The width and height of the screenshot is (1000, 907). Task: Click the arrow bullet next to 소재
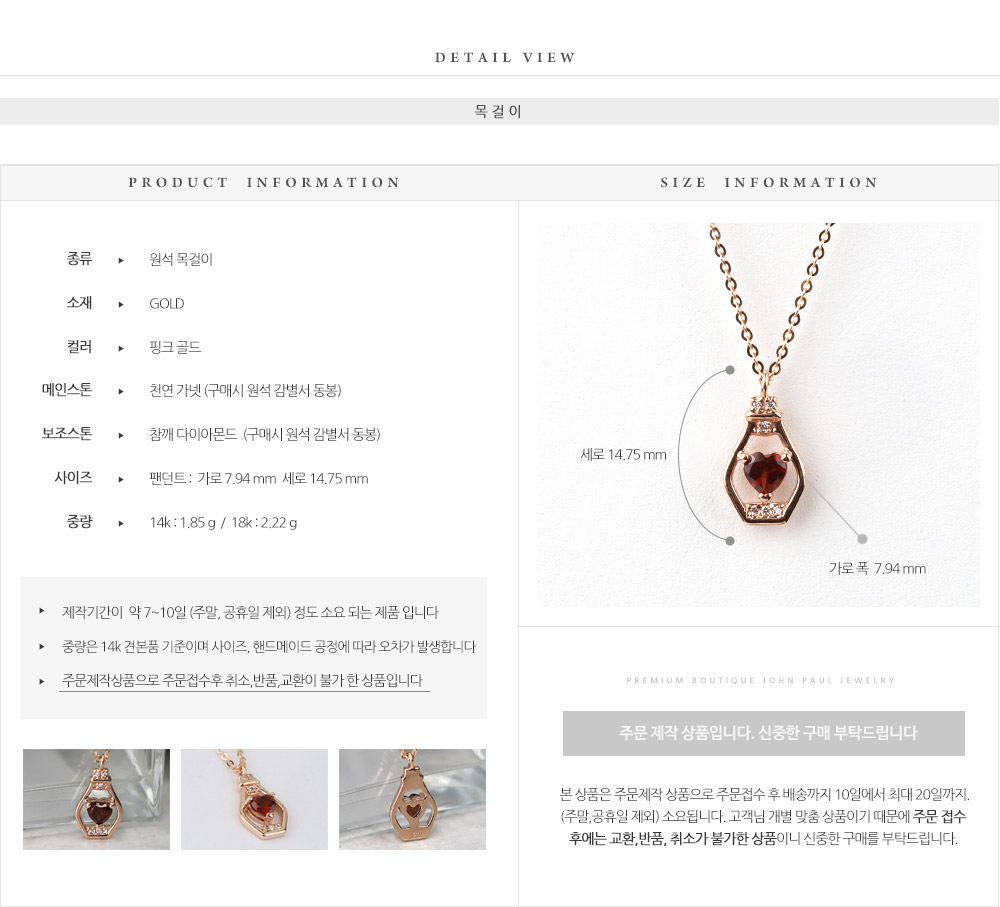121,304
